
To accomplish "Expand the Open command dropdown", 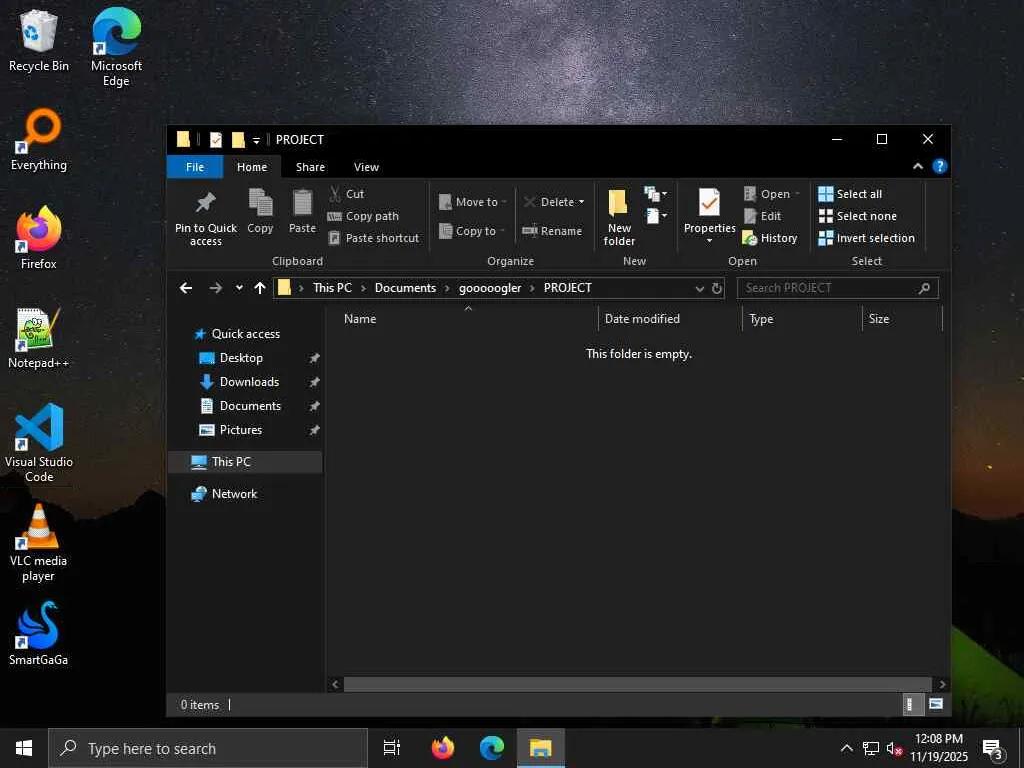I will click(797, 194).
